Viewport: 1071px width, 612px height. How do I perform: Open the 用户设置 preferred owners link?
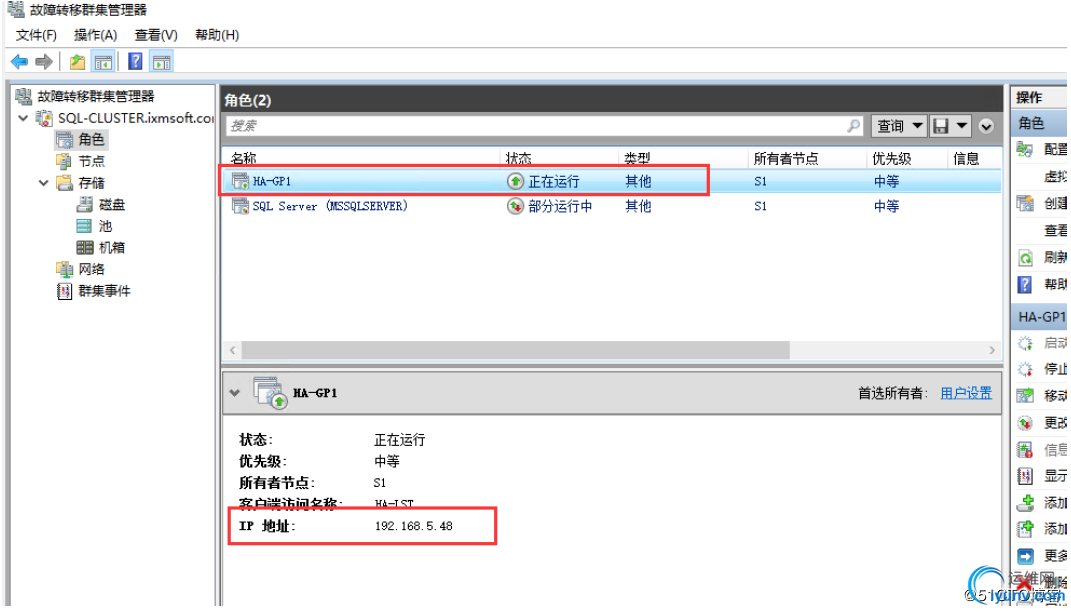click(966, 393)
